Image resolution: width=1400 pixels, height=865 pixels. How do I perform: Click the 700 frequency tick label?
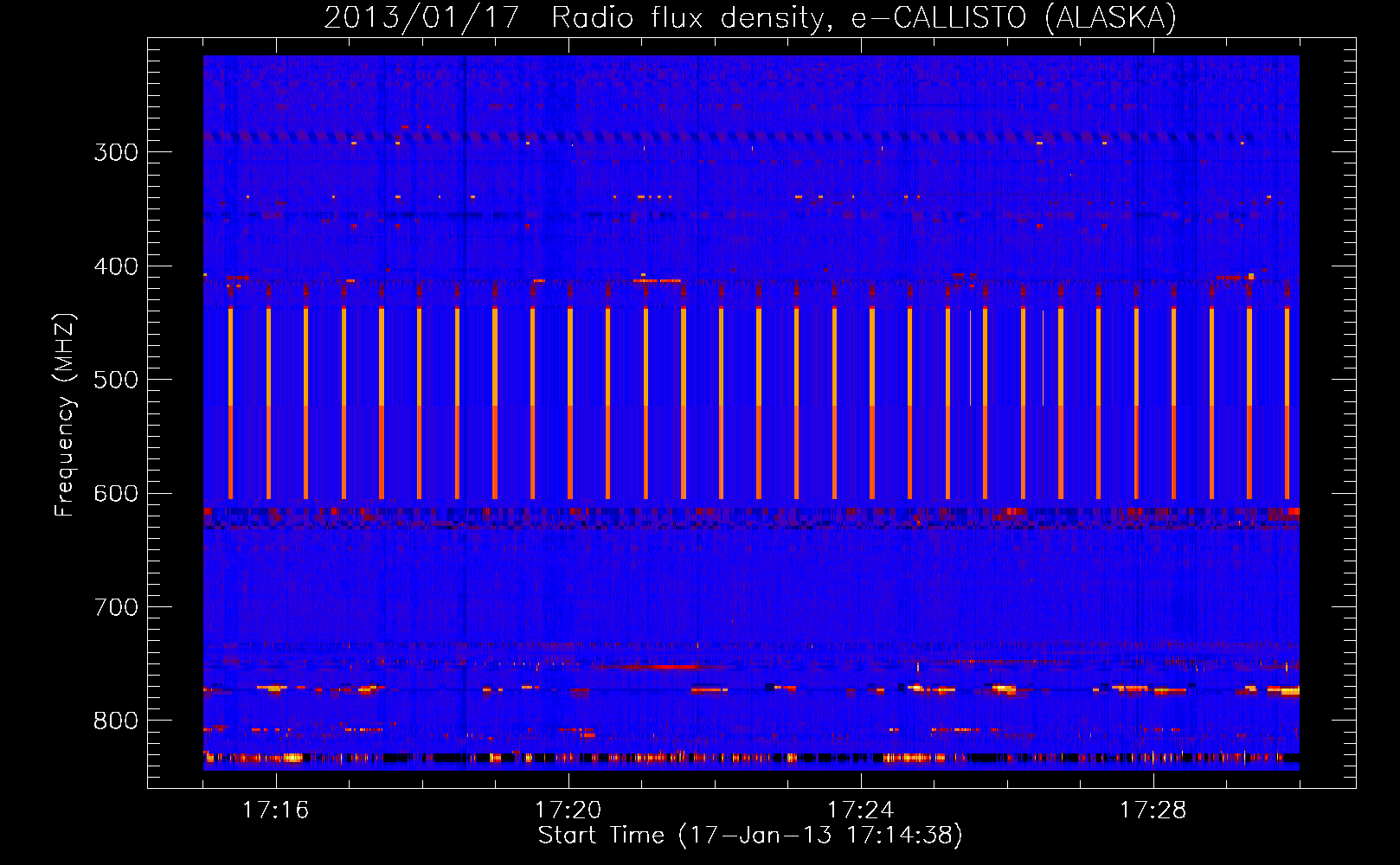pos(116,607)
